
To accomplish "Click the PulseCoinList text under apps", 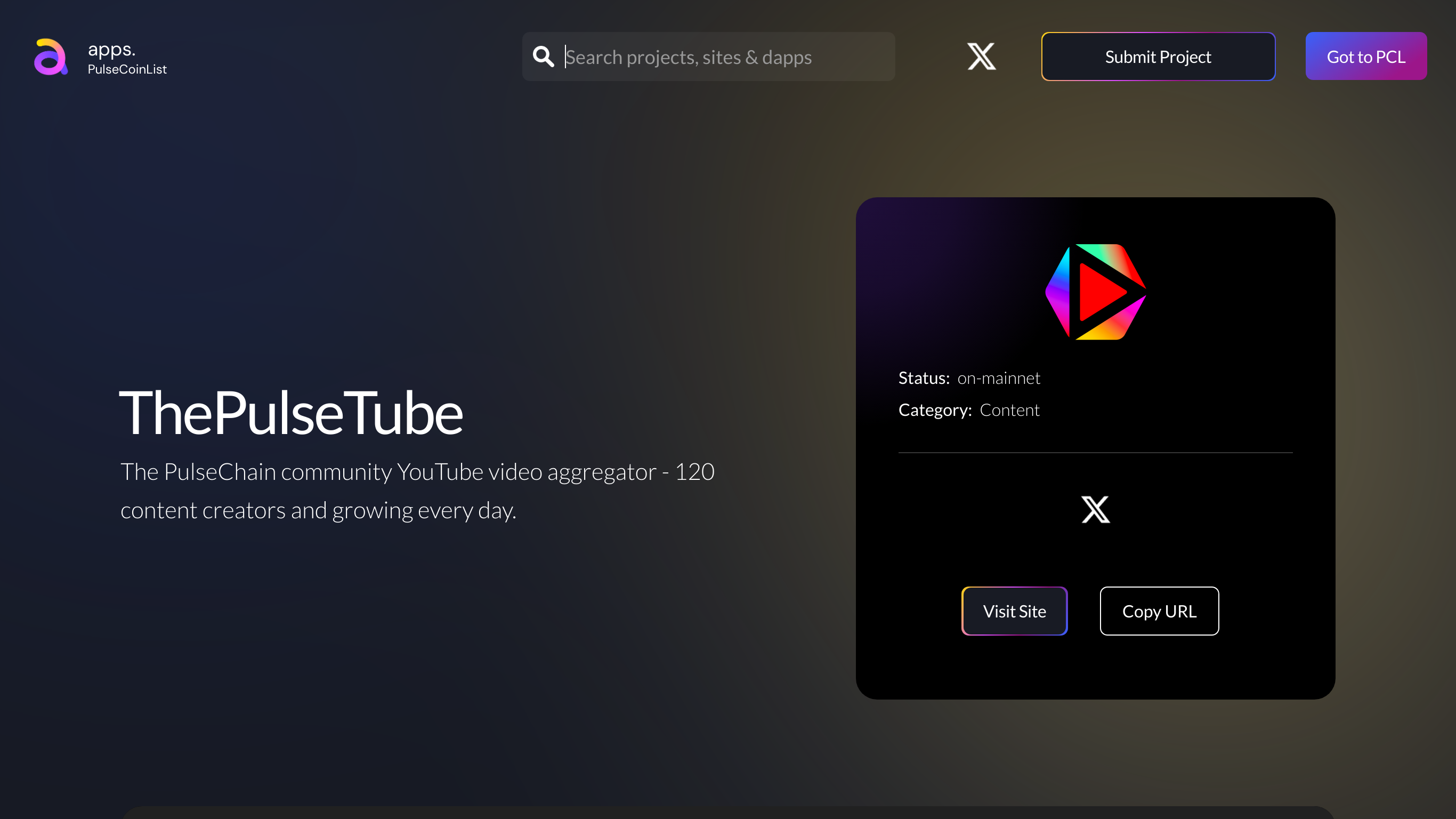I will [128, 69].
